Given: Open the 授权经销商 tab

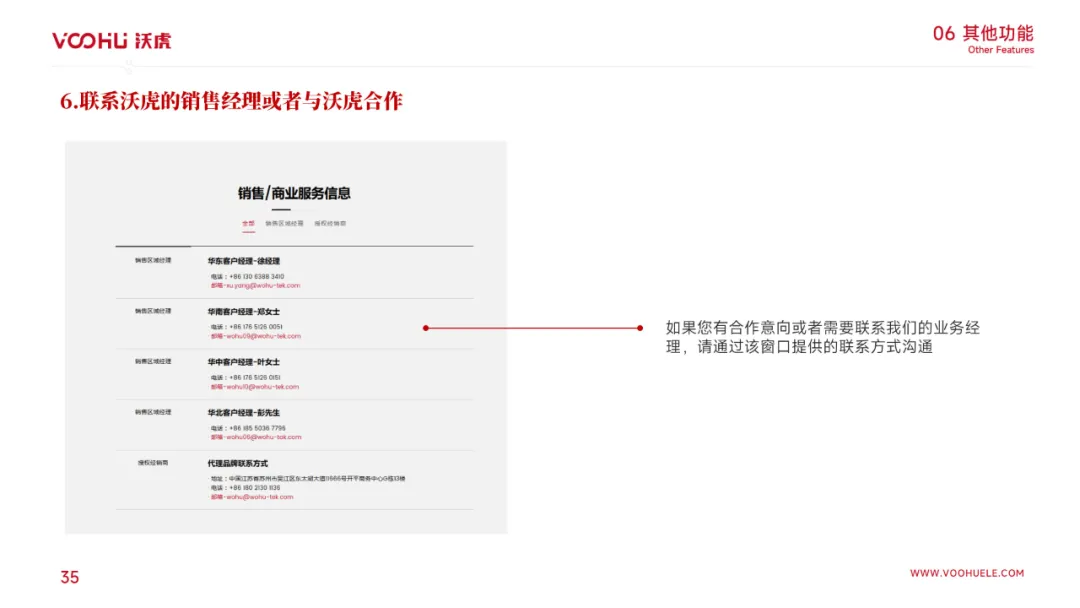Looking at the screenshot, I should pyautogui.click(x=331, y=224).
